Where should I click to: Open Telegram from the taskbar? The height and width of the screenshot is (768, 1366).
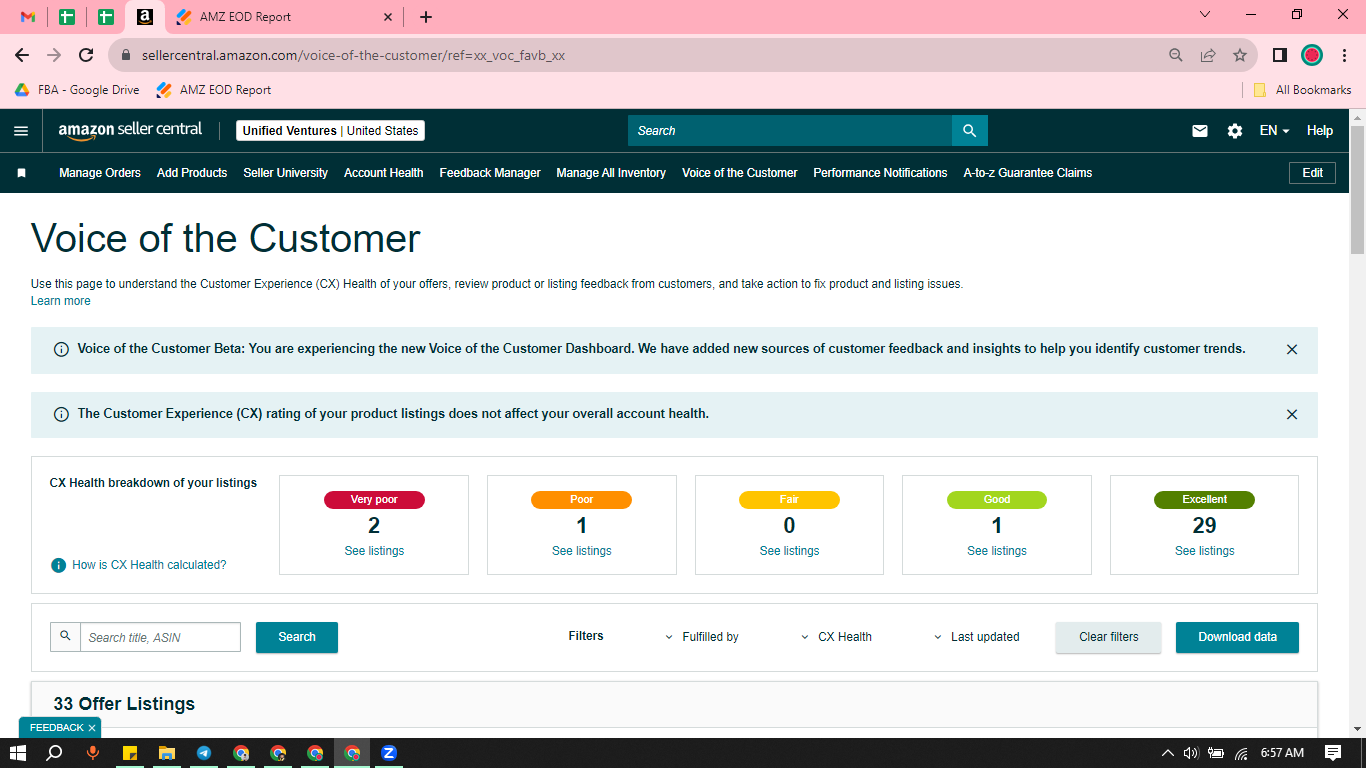pos(204,753)
